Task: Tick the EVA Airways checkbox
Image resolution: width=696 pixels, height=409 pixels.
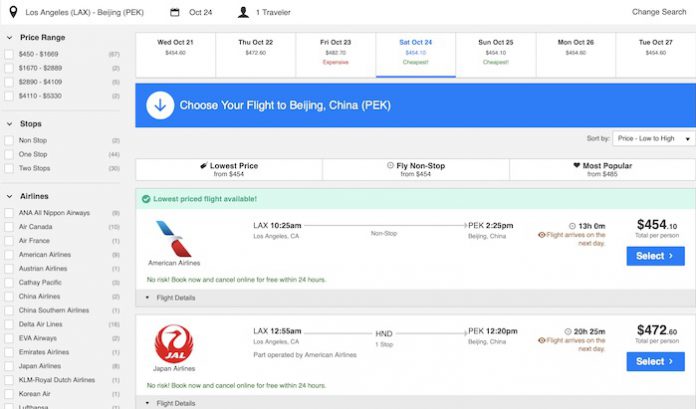Action: pos(8,338)
